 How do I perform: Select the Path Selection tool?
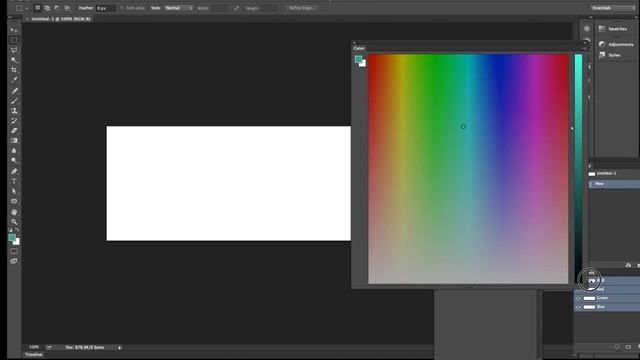pyautogui.click(x=14, y=191)
